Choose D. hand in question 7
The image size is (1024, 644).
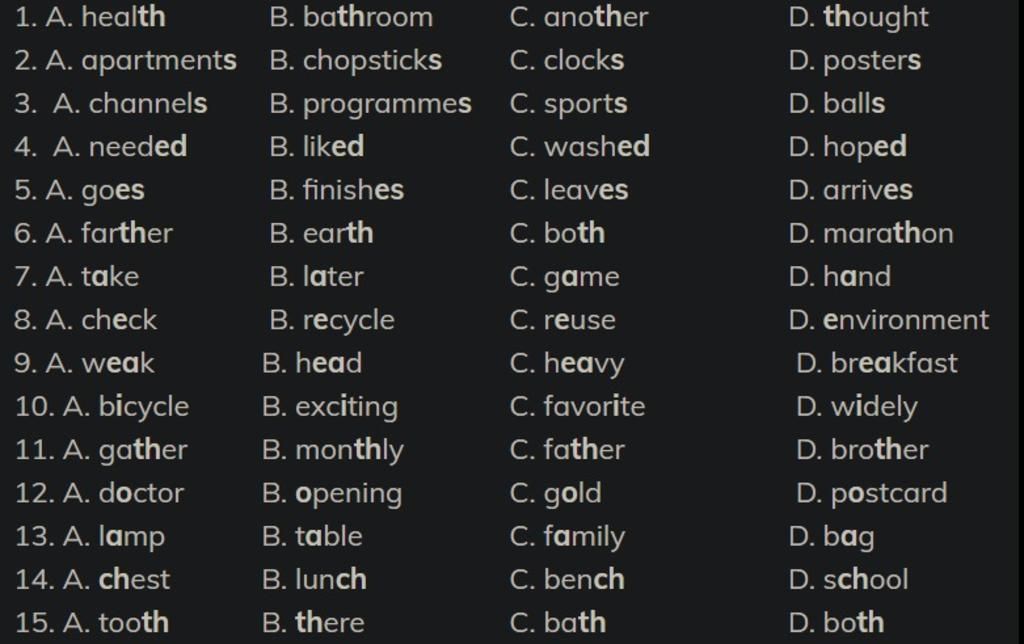(840, 276)
